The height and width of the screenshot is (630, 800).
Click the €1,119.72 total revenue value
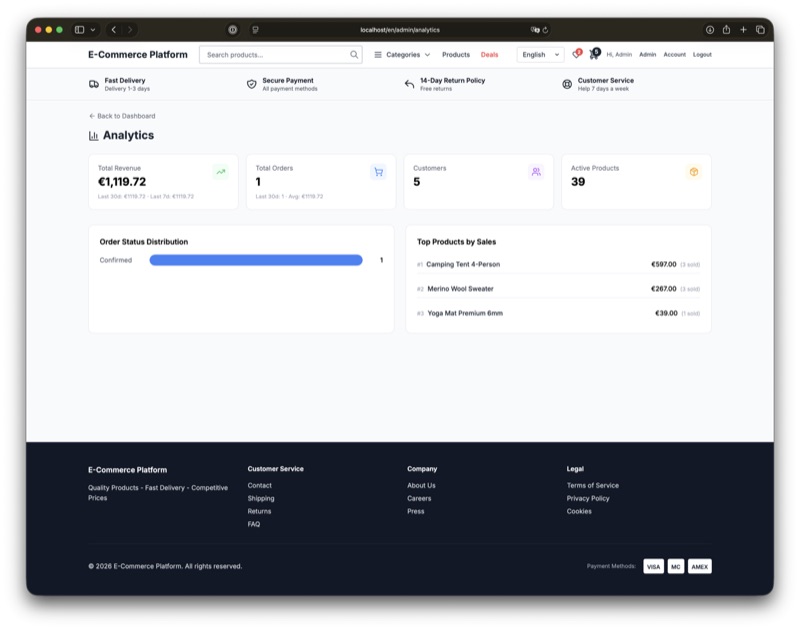[x=122, y=182]
